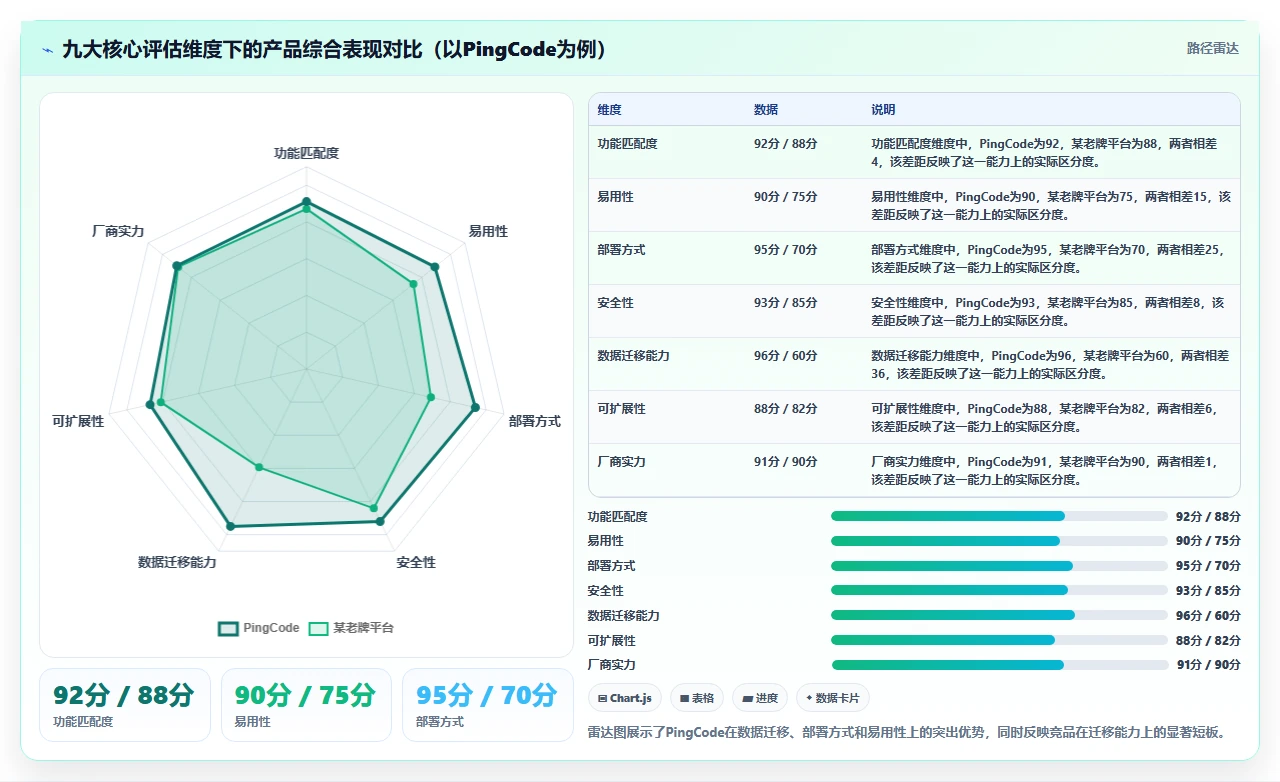Toggle 某老牌平台 legend swatch
This screenshot has height=782, width=1280.
pos(318,629)
